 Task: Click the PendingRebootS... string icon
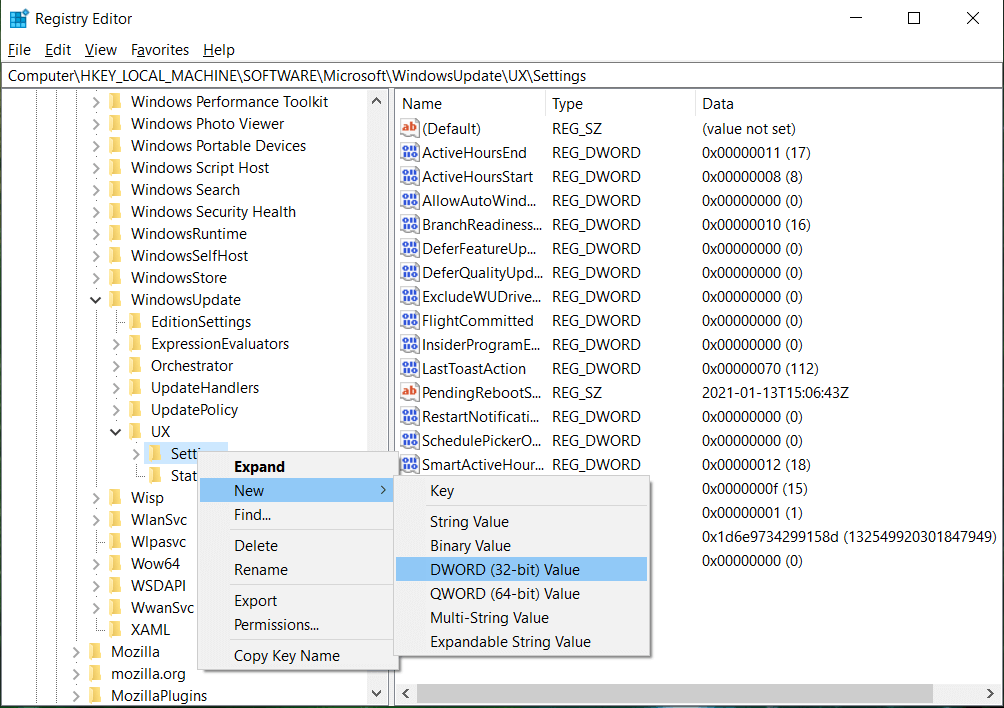click(409, 392)
